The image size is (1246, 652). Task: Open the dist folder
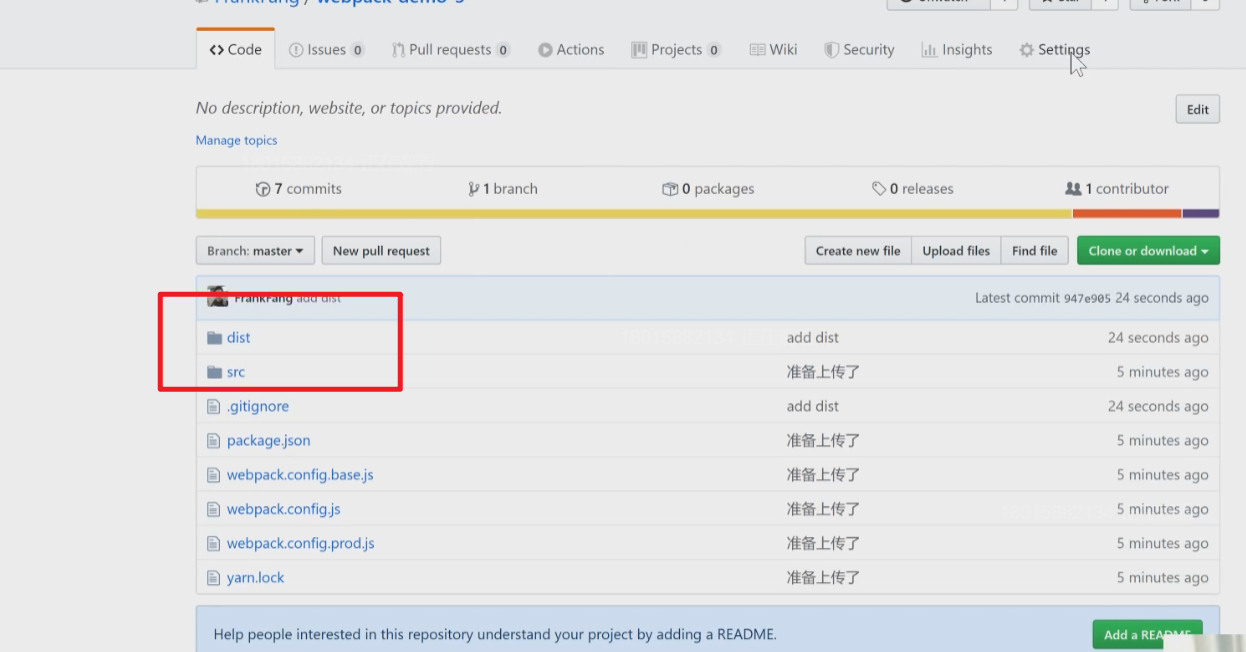239,338
